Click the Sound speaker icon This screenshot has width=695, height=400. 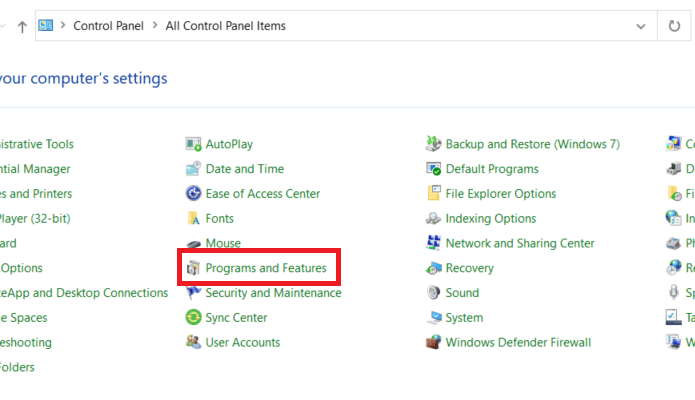[433, 293]
